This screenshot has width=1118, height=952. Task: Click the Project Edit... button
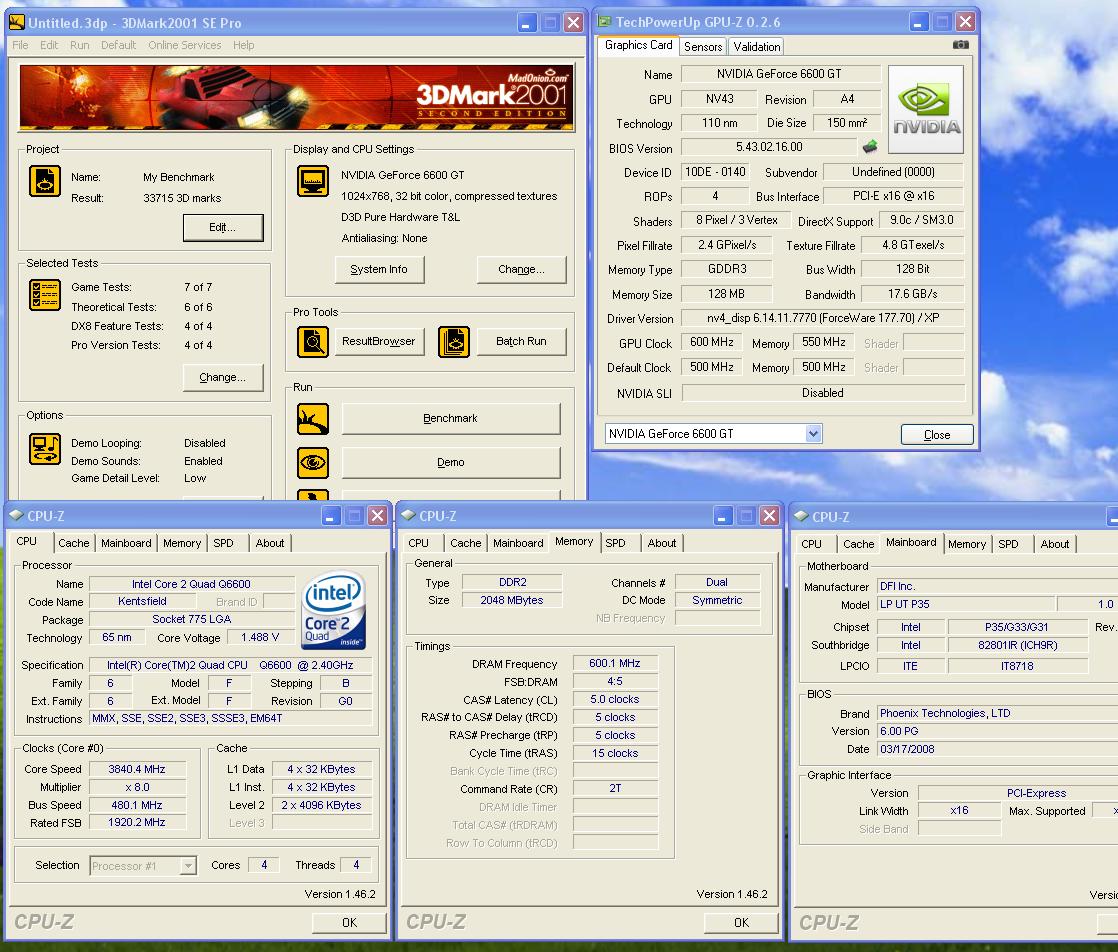[222, 227]
